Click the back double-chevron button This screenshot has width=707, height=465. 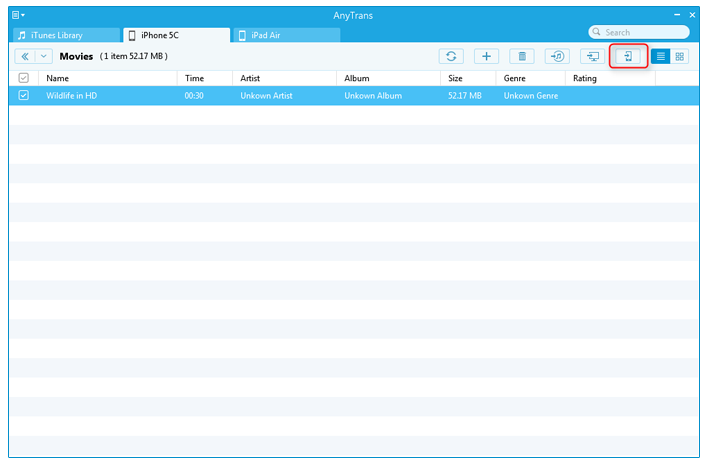point(25,56)
